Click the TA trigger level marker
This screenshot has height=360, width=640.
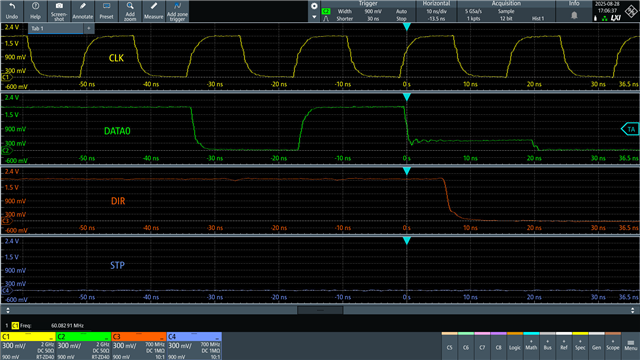pyautogui.click(x=630, y=129)
